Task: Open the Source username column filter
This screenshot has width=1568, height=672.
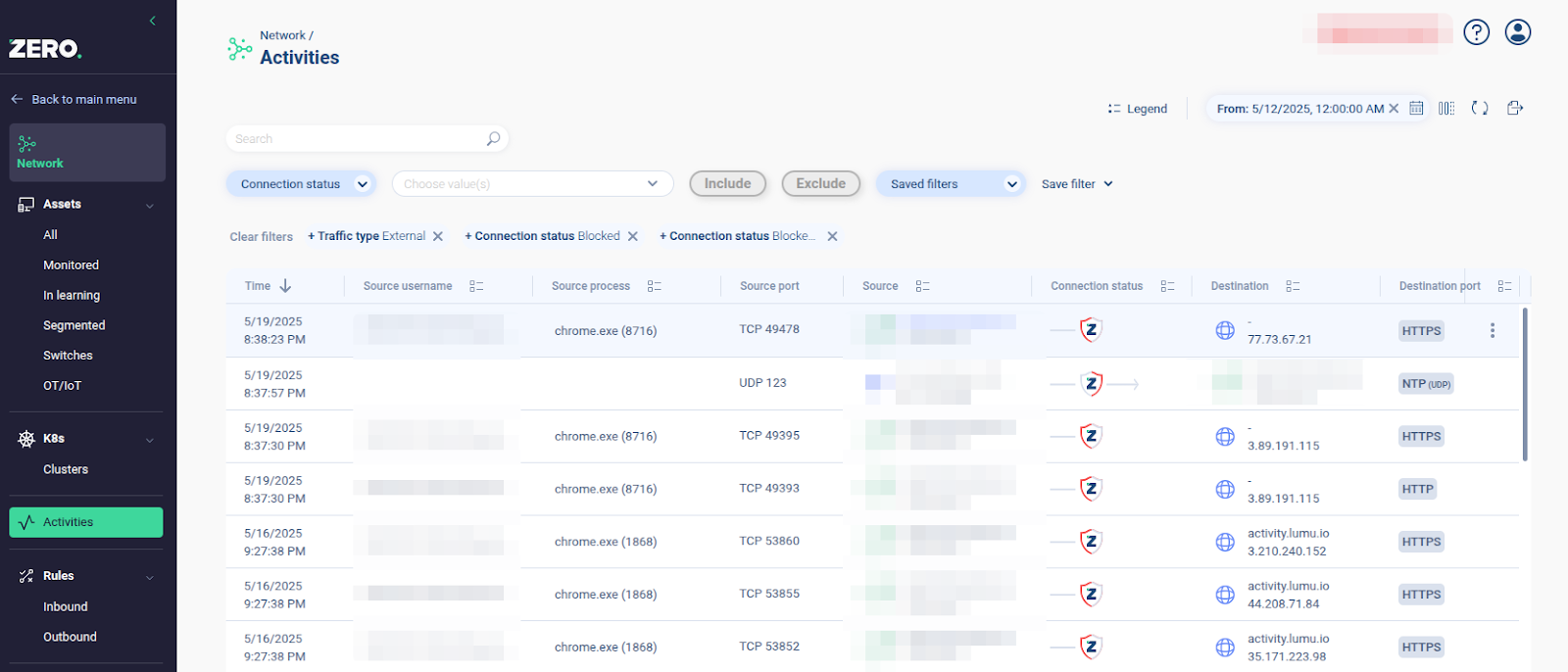Action: pyautogui.click(x=476, y=286)
